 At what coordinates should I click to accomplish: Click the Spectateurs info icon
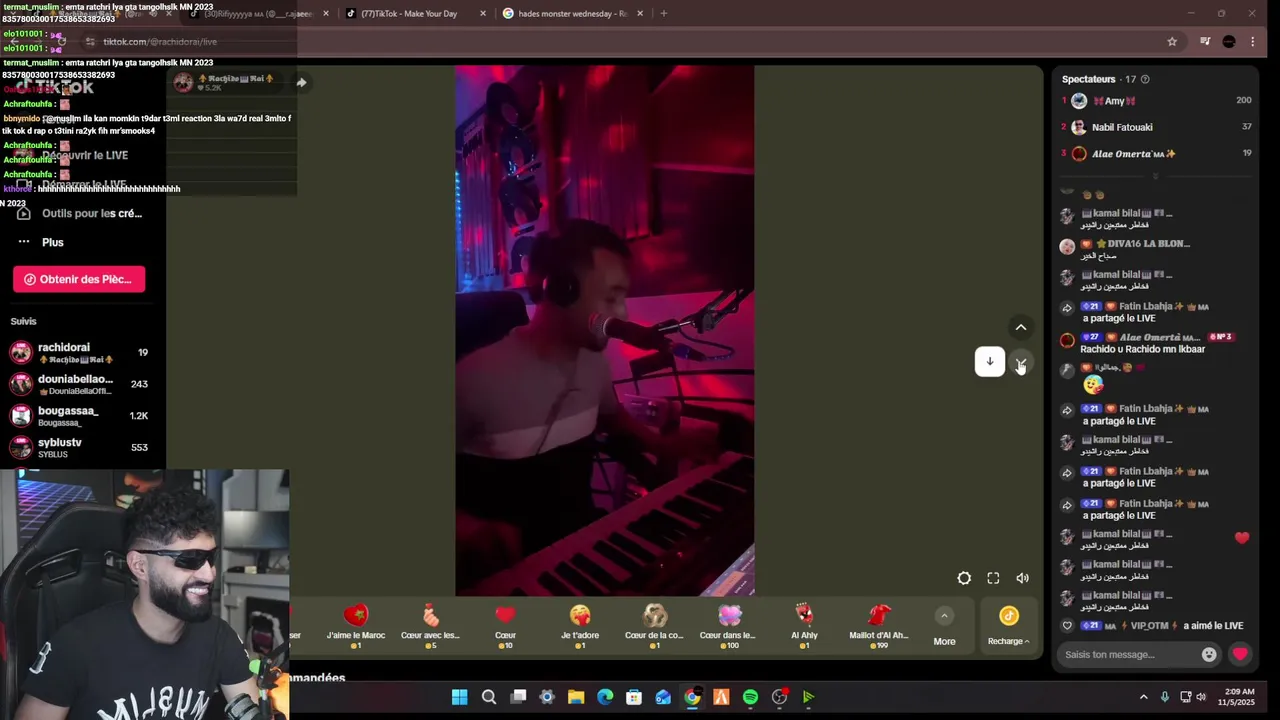(x=1145, y=79)
